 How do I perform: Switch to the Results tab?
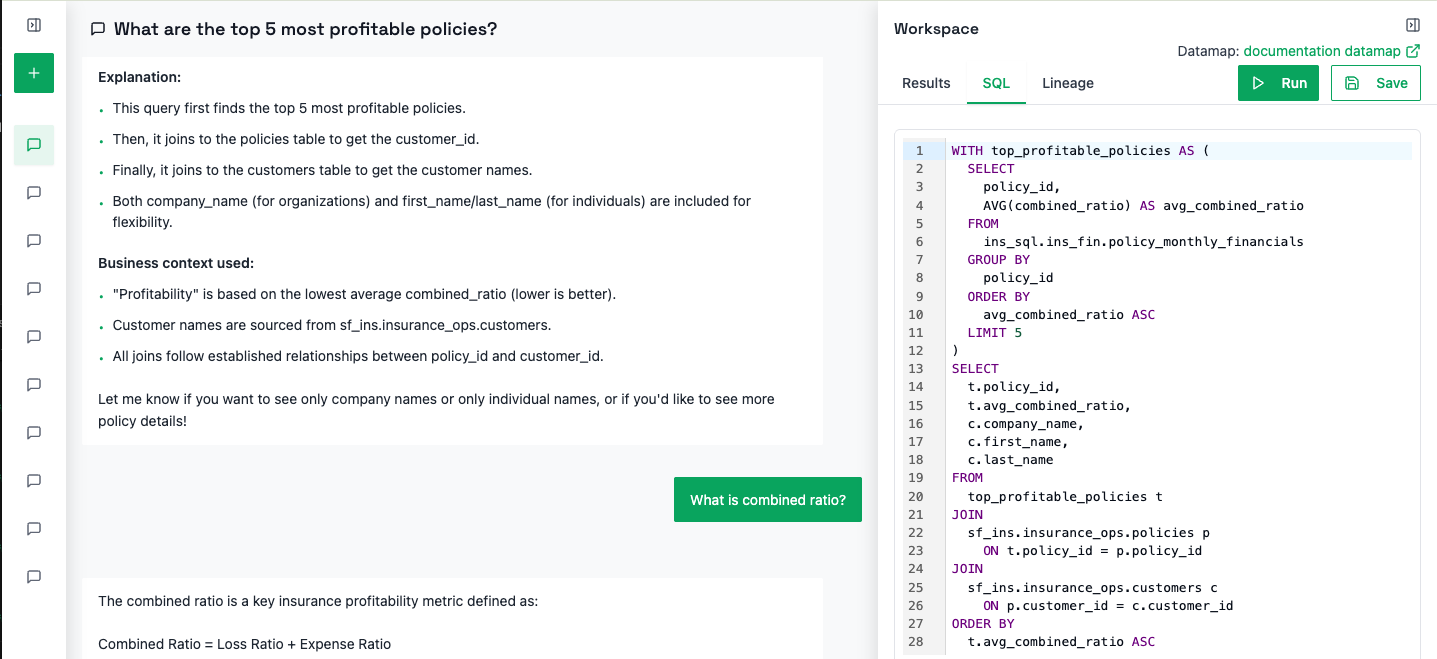pos(926,83)
